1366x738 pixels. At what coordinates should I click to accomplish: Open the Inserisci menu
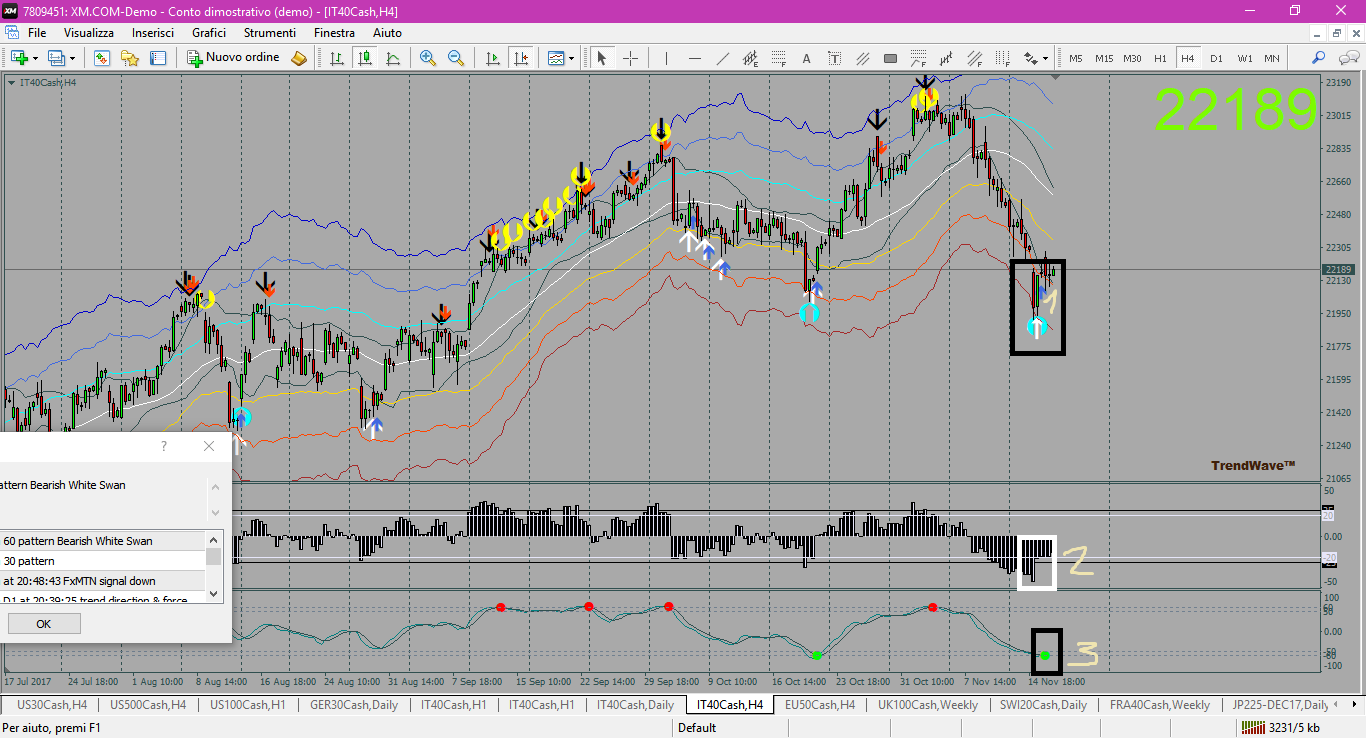153,33
